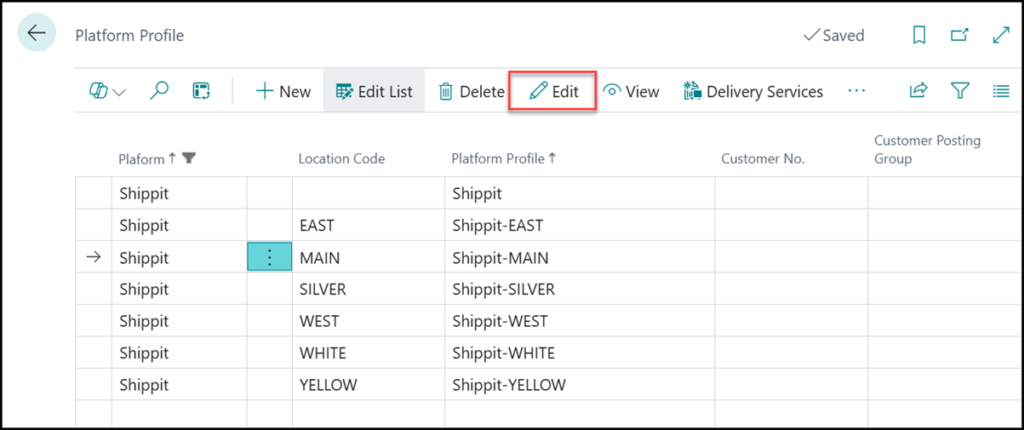Open the list view layout icon

tap(1000, 91)
